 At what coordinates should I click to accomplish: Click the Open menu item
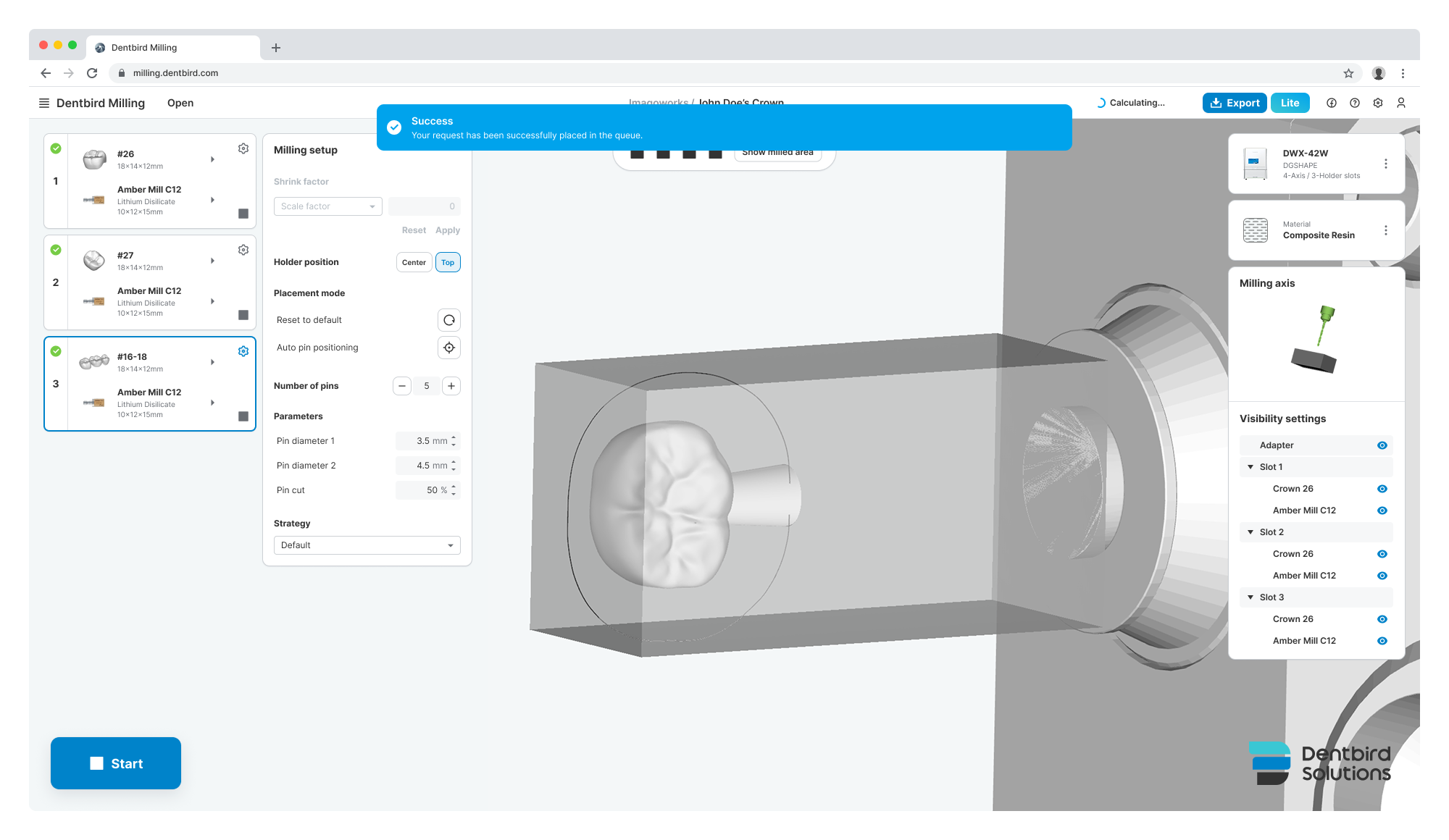click(x=180, y=103)
